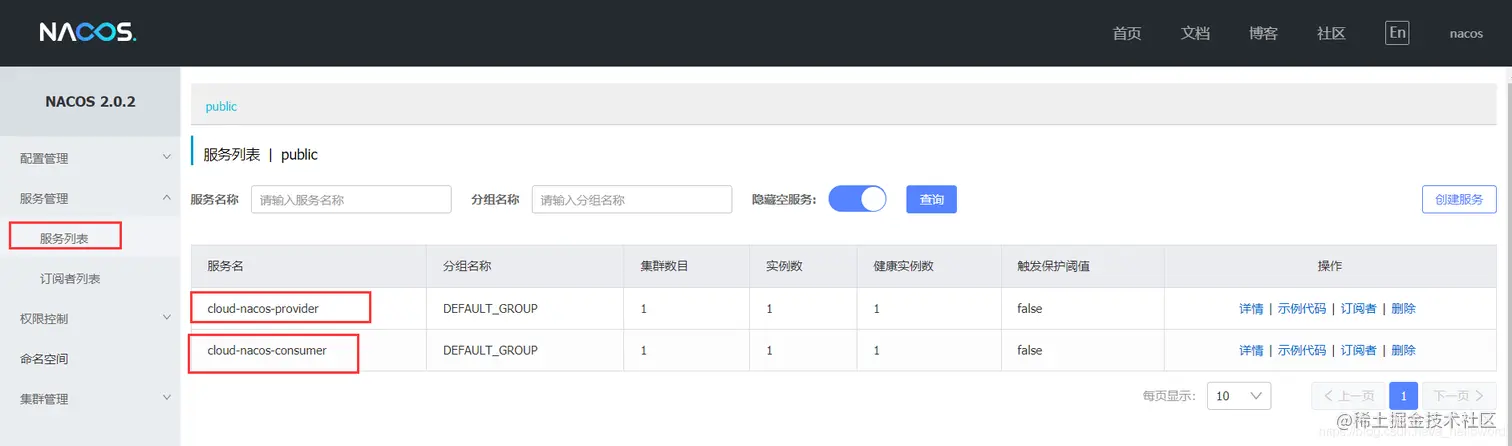Switch language with the En button
This screenshot has width=1512, height=446.
[1397, 33]
